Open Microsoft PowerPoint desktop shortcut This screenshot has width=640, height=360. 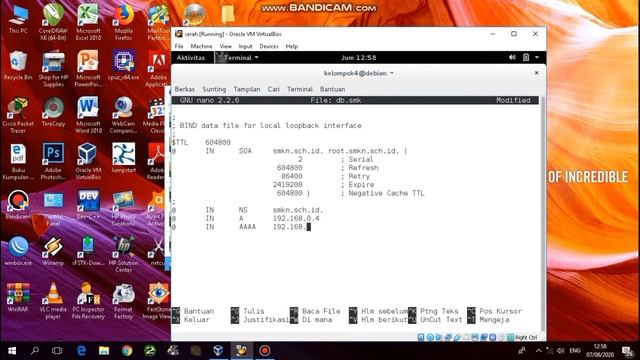click(88, 68)
